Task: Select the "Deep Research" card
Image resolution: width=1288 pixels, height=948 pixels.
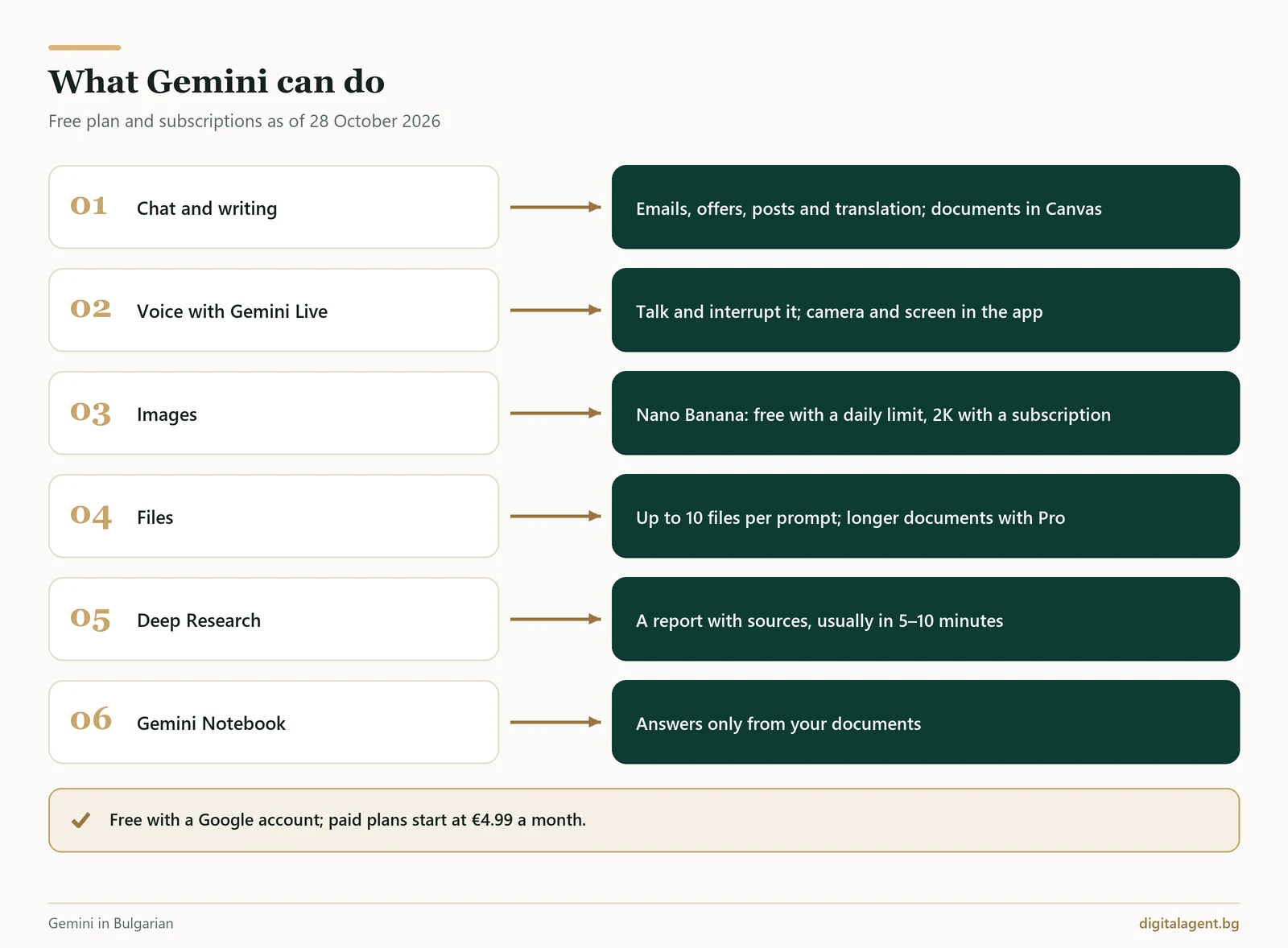Action: [x=274, y=619]
